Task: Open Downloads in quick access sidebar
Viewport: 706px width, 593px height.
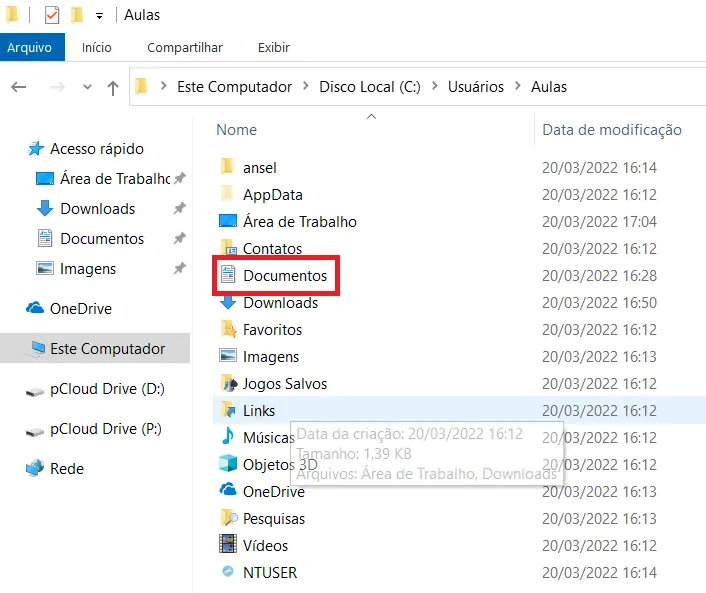Action: pos(98,209)
